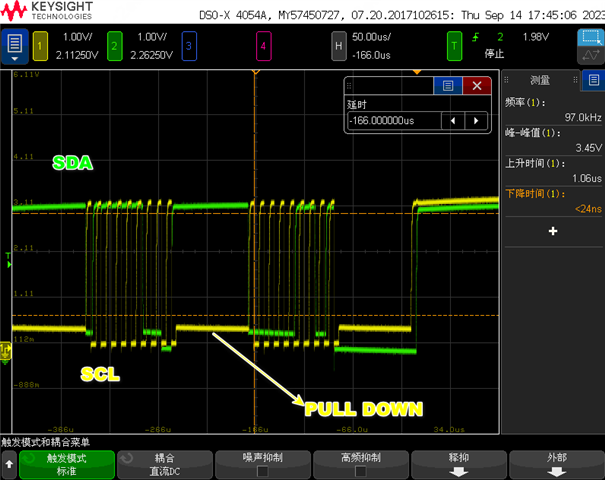Viewport: 605px width, 480px height.
Task: Click the 3.45V peak-to-peak value
Action: [589, 148]
